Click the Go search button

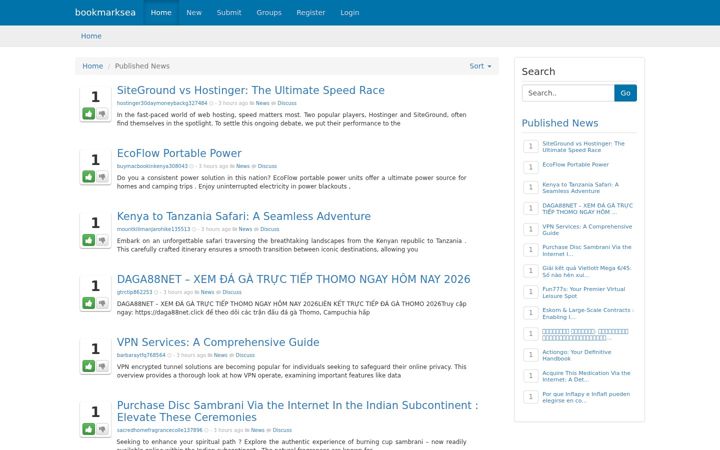coord(625,93)
